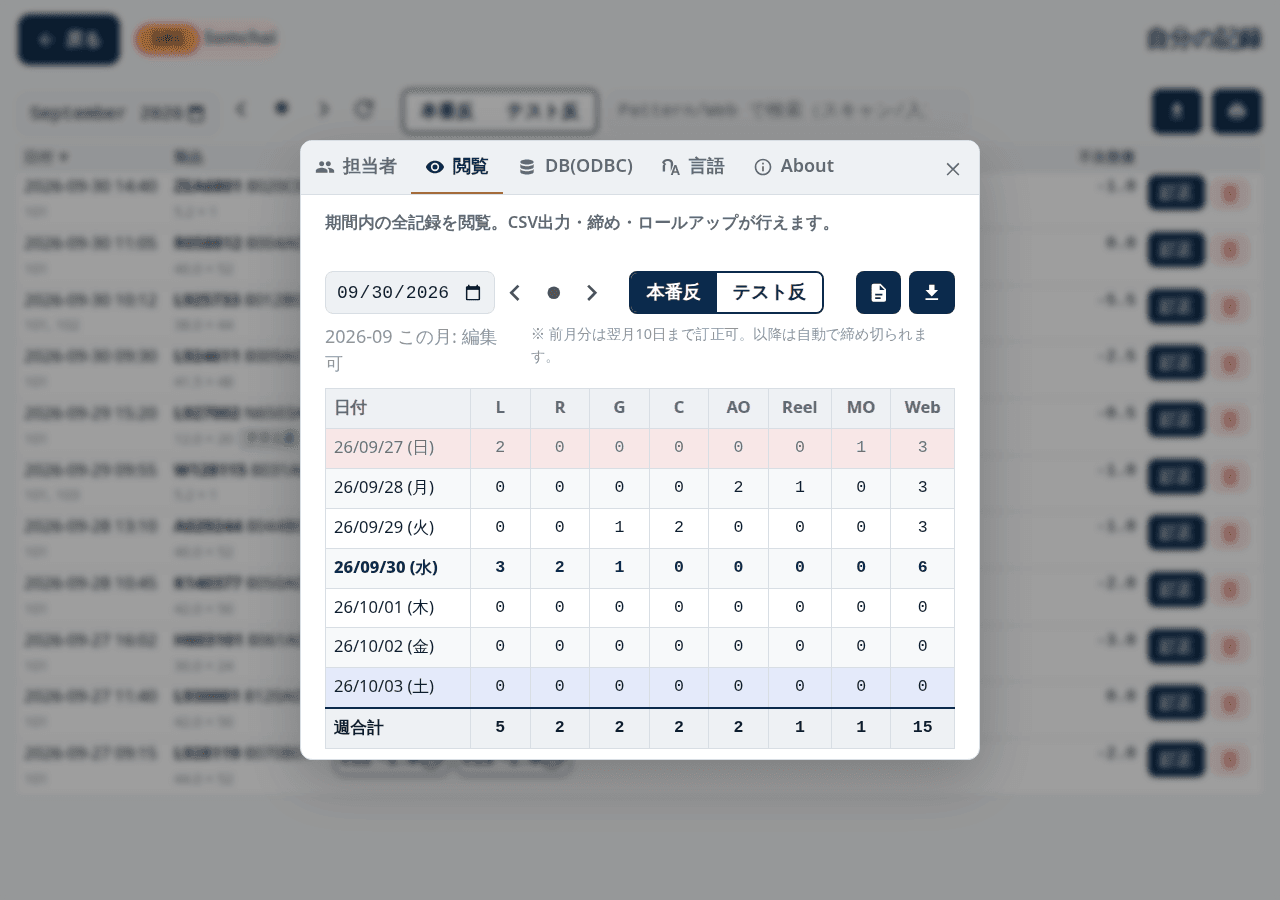Go to next week chevron in dialog
This screenshot has width=1280, height=900.
coord(592,292)
